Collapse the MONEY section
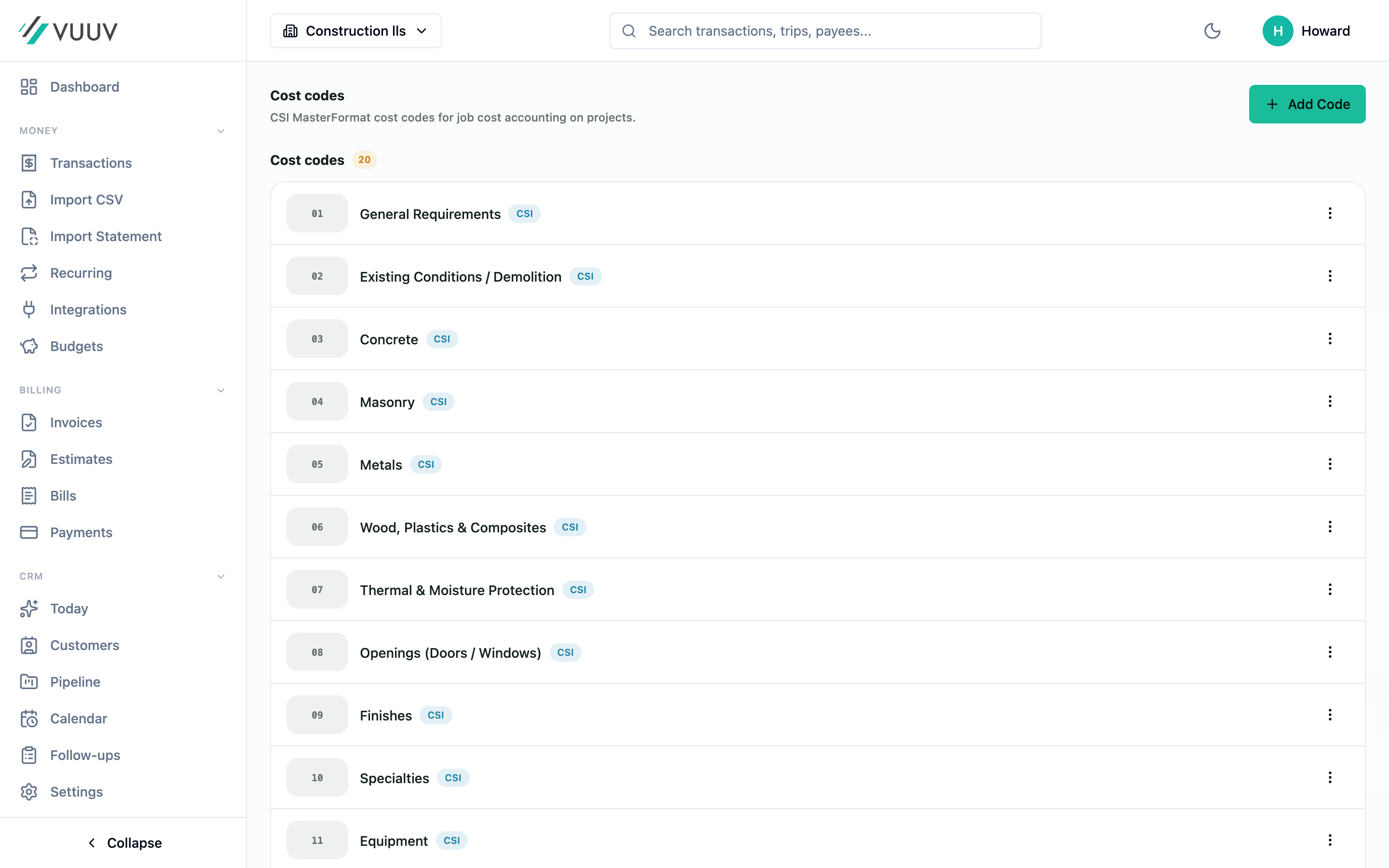 click(x=220, y=131)
